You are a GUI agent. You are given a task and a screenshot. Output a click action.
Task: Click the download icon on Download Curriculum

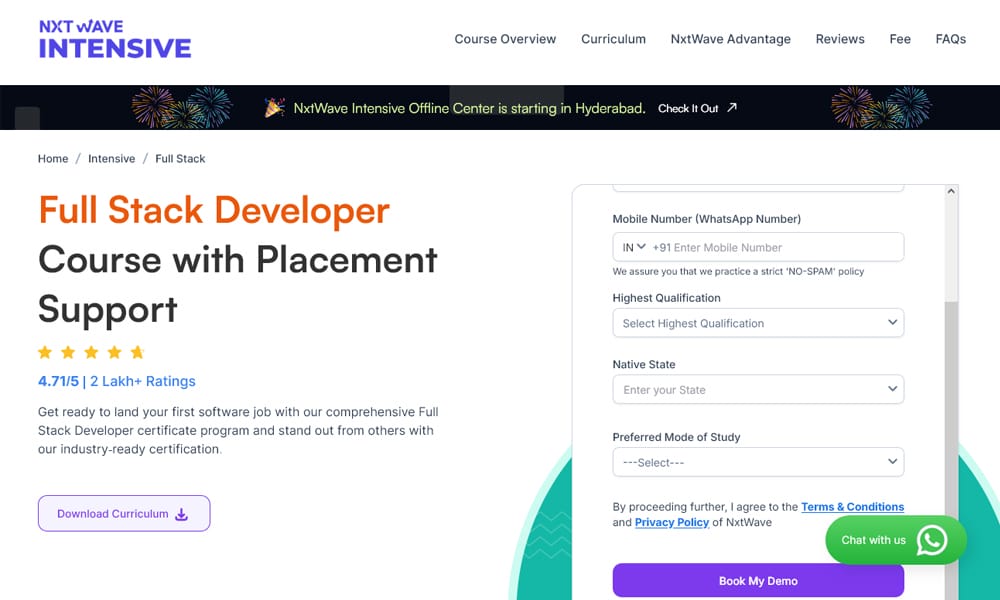click(x=181, y=513)
